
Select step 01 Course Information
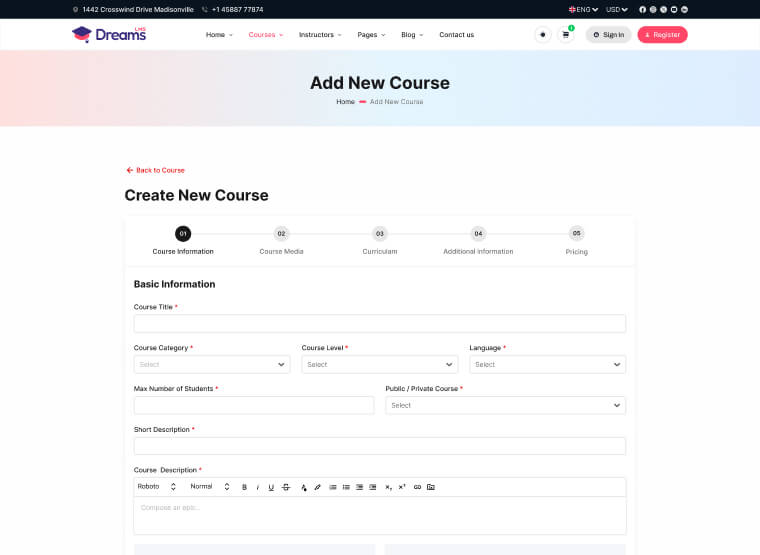(183, 241)
